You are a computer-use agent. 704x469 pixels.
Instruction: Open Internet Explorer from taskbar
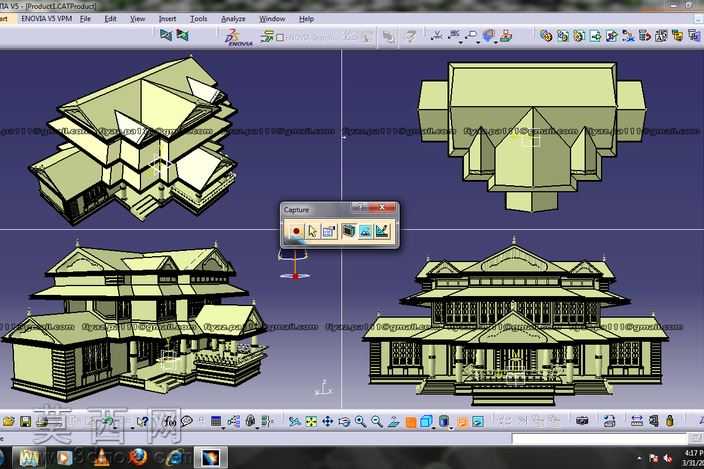(x=173, y=458)
